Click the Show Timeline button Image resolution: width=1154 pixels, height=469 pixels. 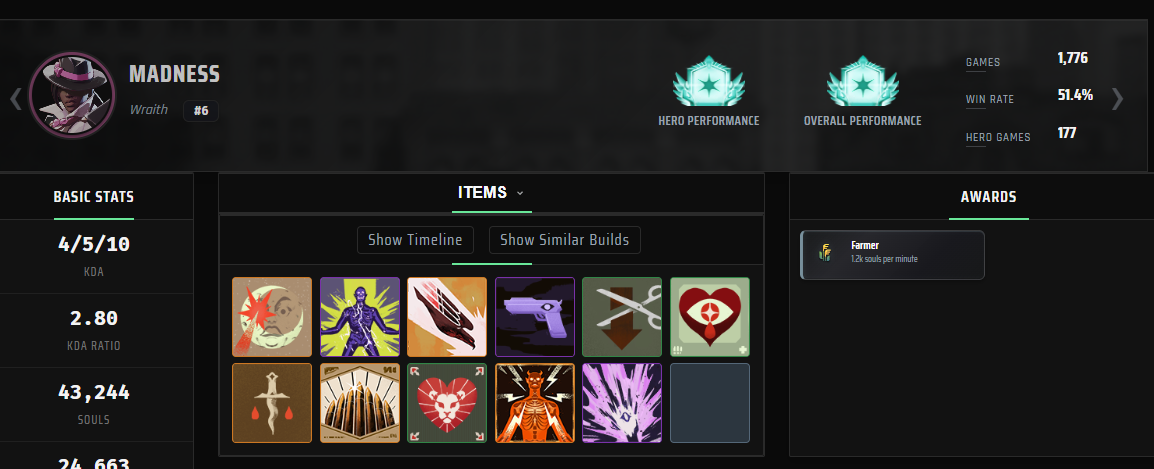point(415,240)
